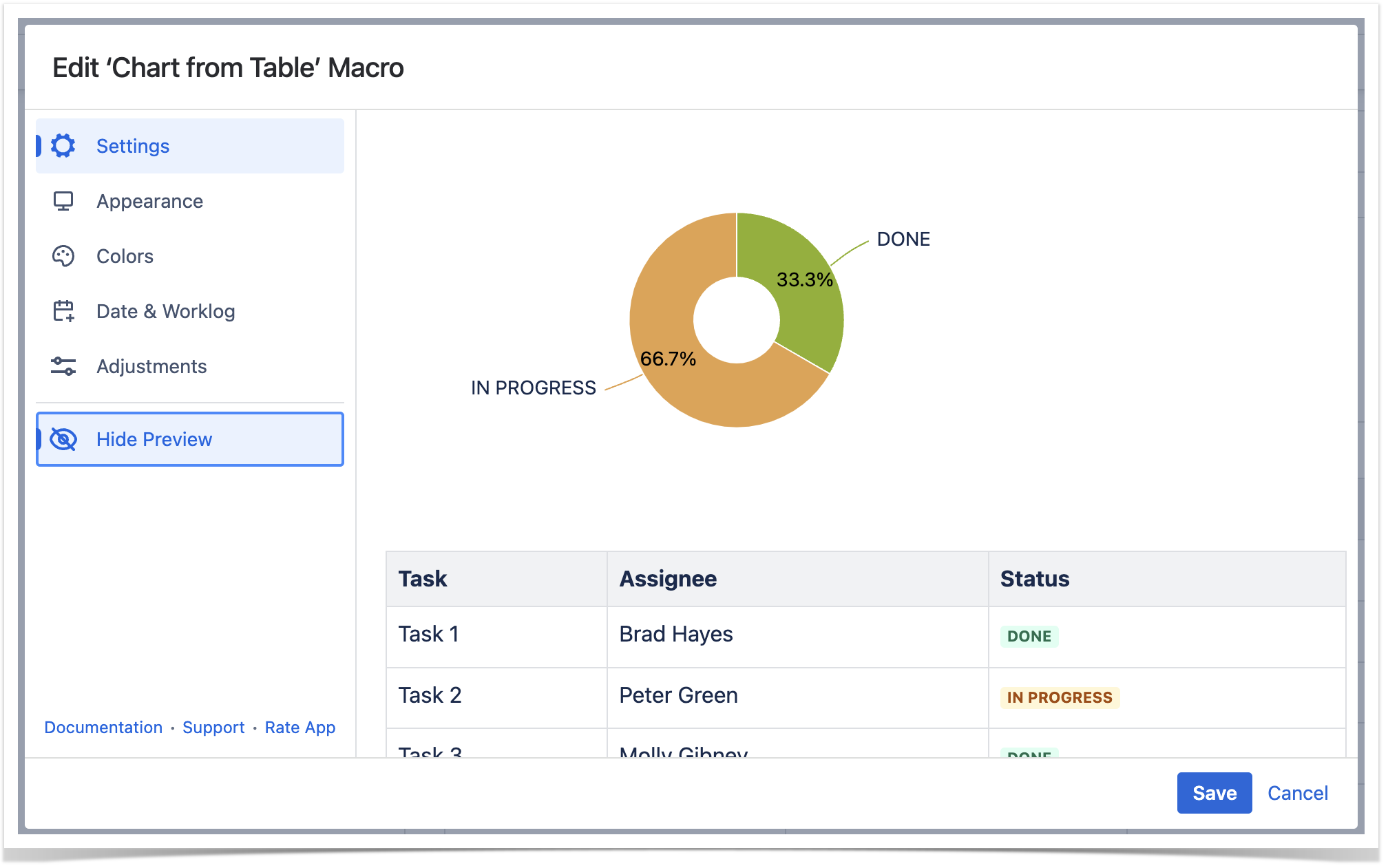Screen dimensions: 1388x868
Task: Cancel editing the macro
Action: point(1297,793)
